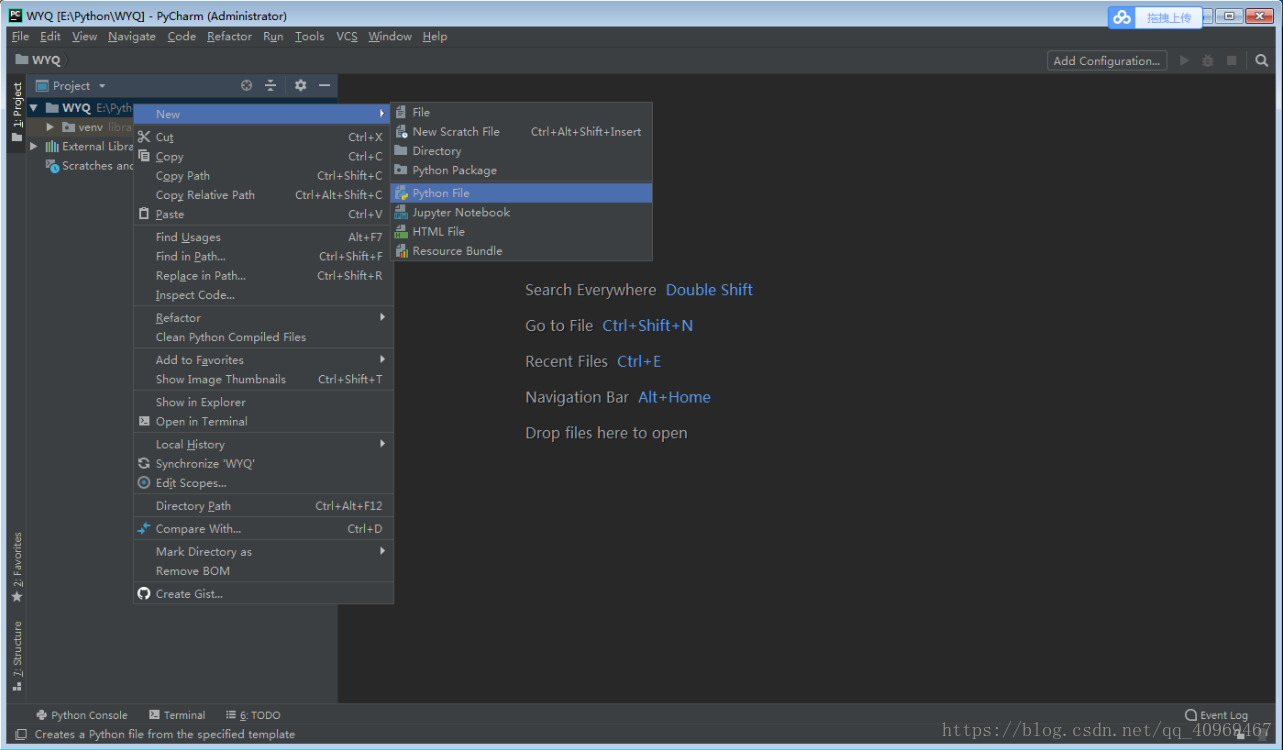The height and width of the screenshot is (750, 1283).
Task: Open the VCS menu
Action: (x=346, y=36)
